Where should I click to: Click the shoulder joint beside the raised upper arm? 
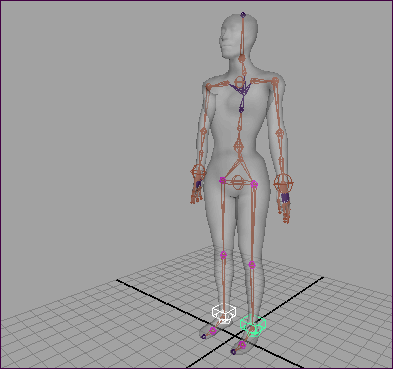tap(275, 81)
